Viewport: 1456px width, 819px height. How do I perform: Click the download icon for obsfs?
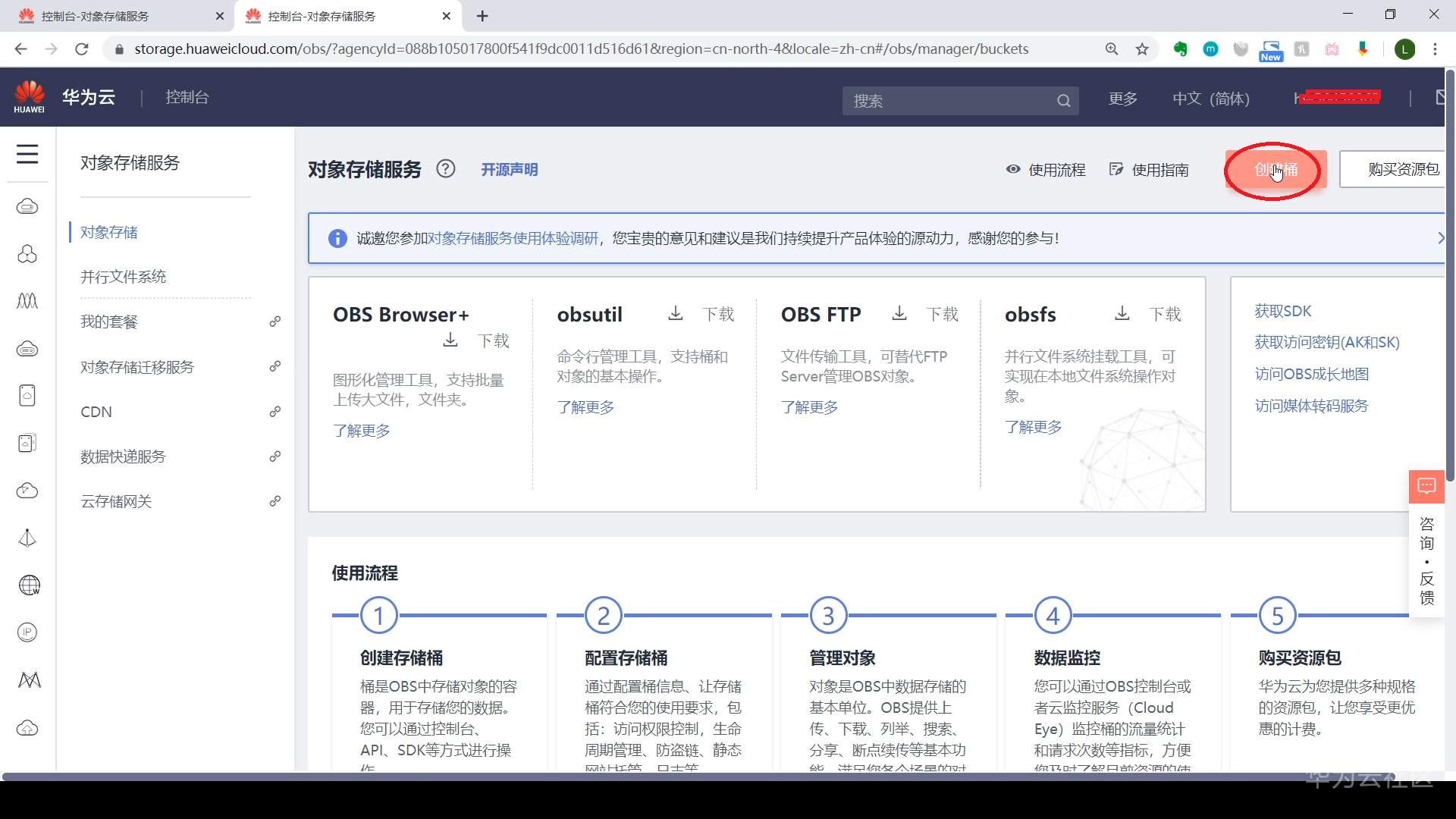pos(1122,313)
